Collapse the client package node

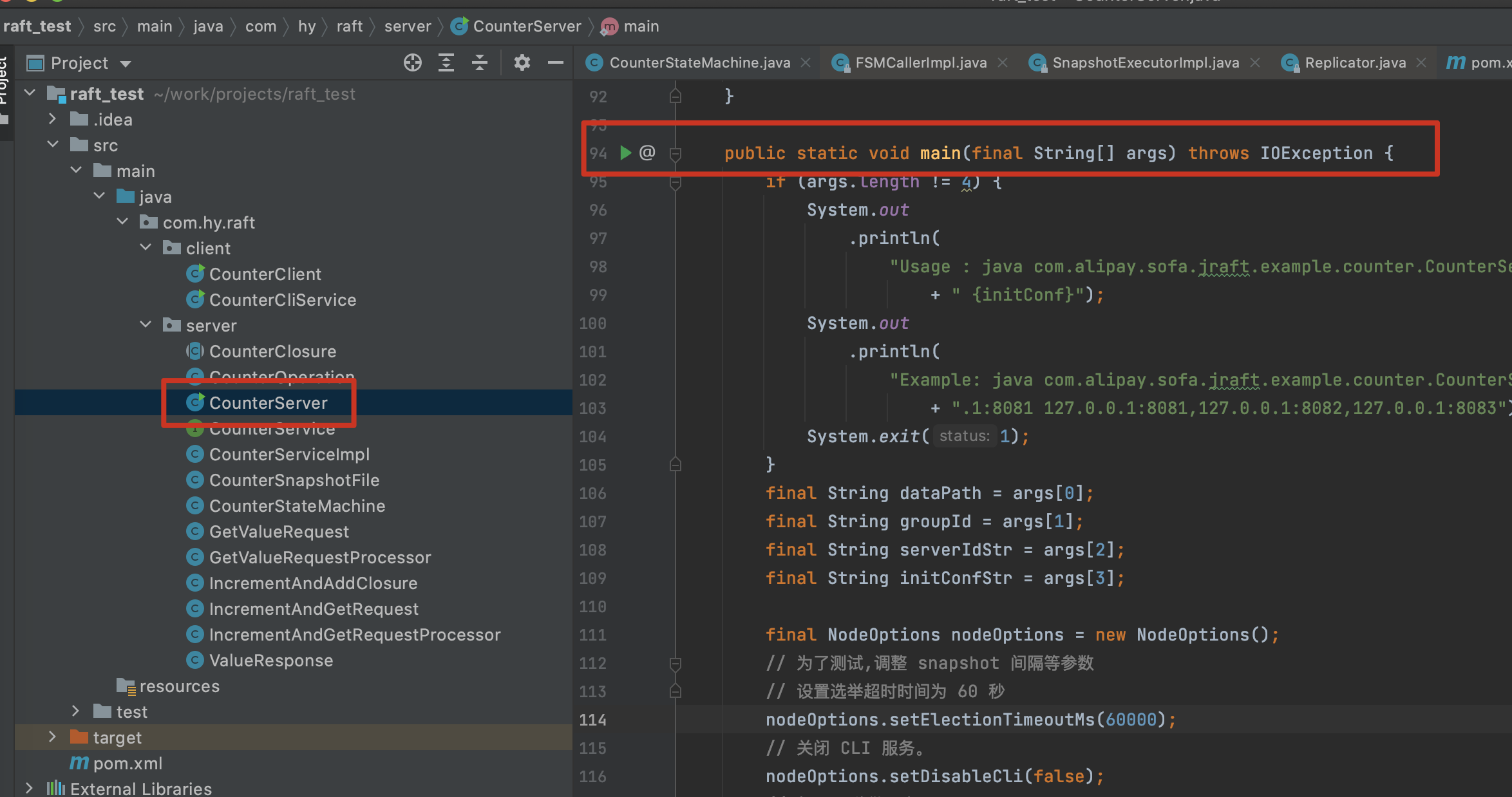tap(146, 248)
